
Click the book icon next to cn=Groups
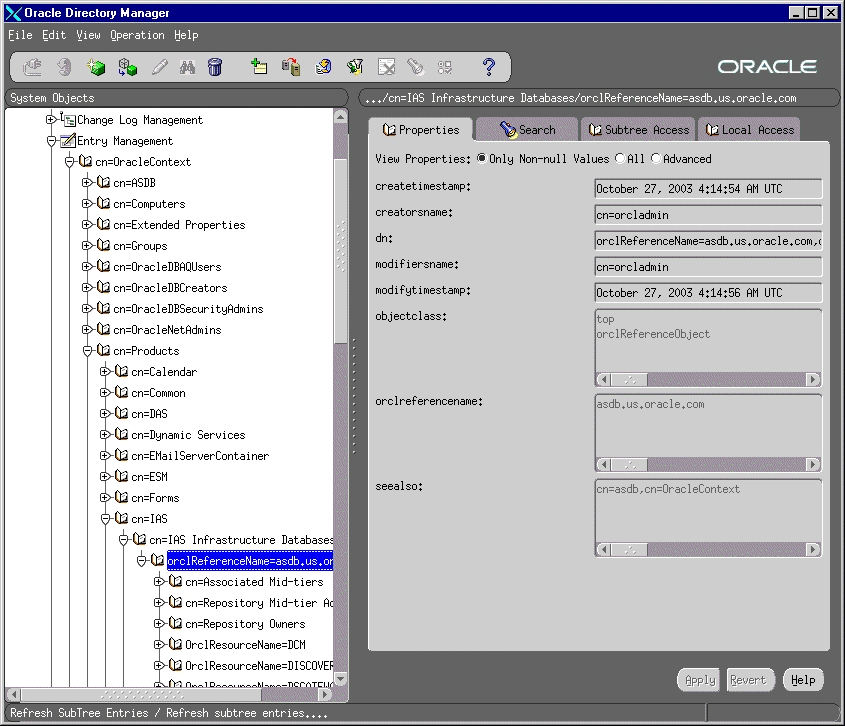click(103, 245)
